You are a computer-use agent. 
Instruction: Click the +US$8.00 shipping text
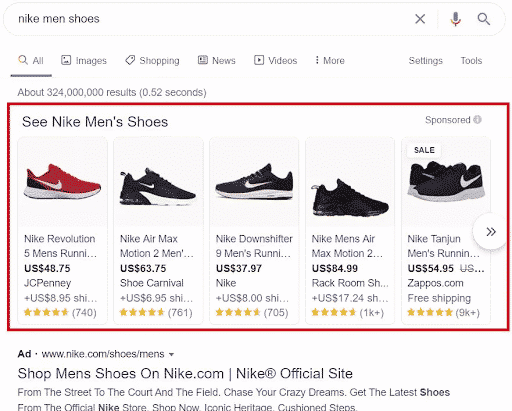click(x=252, y=298)
